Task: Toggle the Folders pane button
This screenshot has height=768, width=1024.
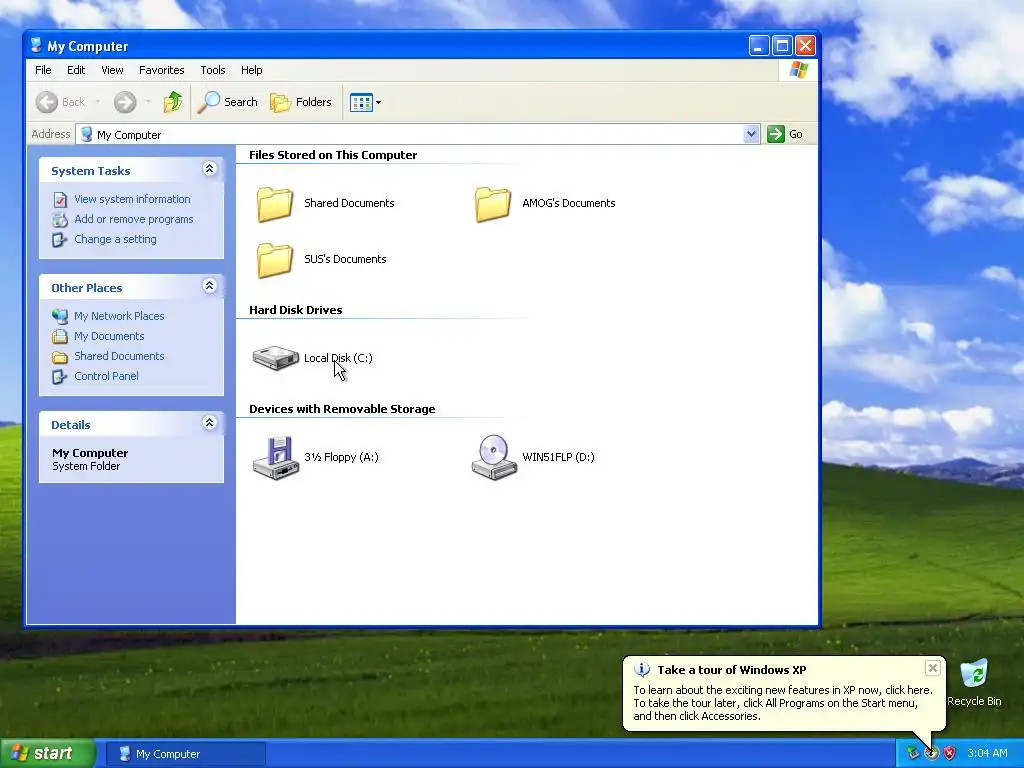Action: coord(301,102)
